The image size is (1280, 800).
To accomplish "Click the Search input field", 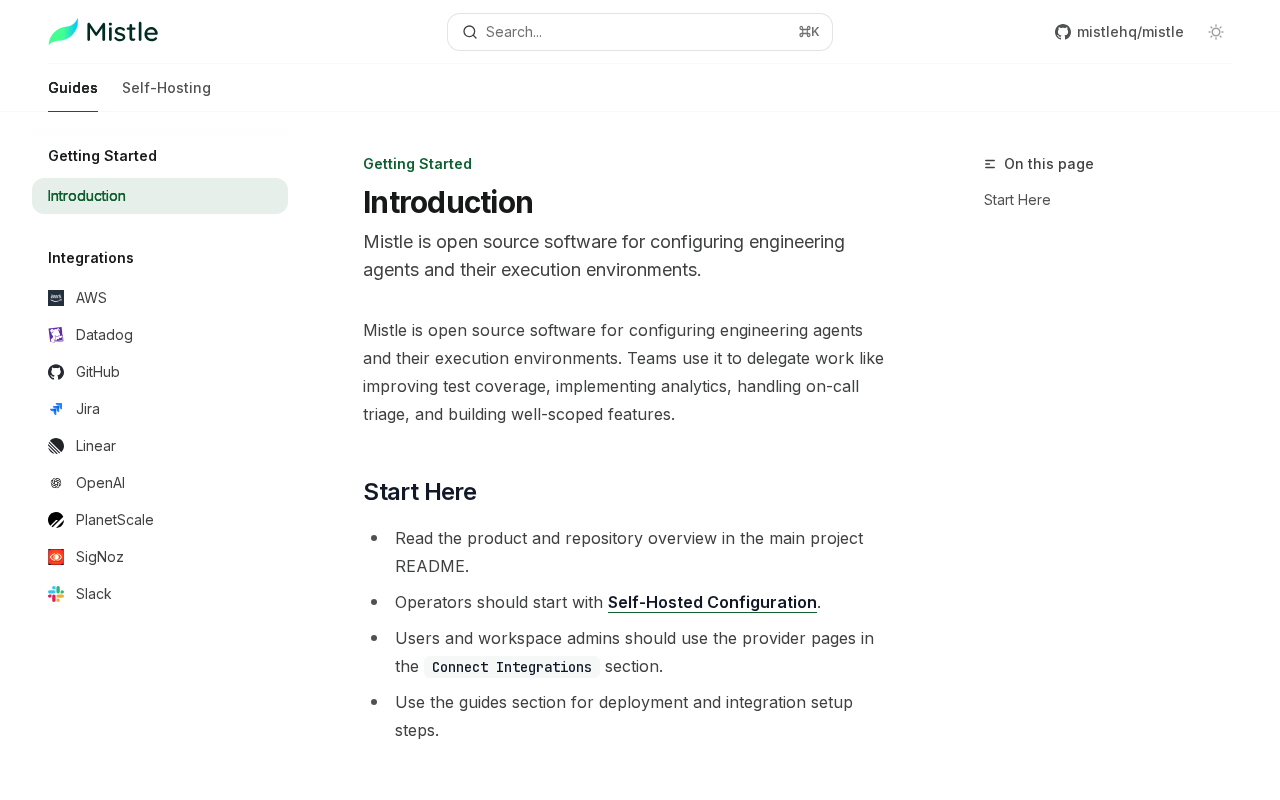I will pyautogui.click(x=640, y=32).
